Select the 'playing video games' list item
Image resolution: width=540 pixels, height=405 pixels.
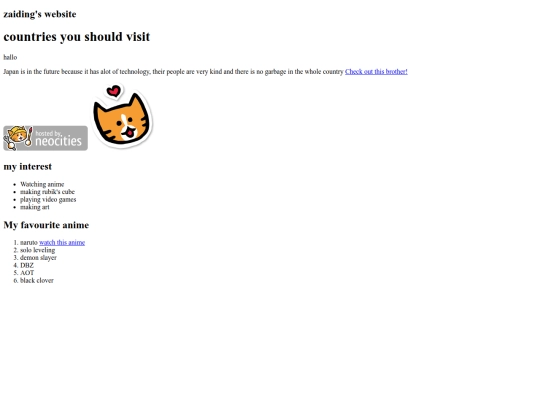(x=48, y=199)
